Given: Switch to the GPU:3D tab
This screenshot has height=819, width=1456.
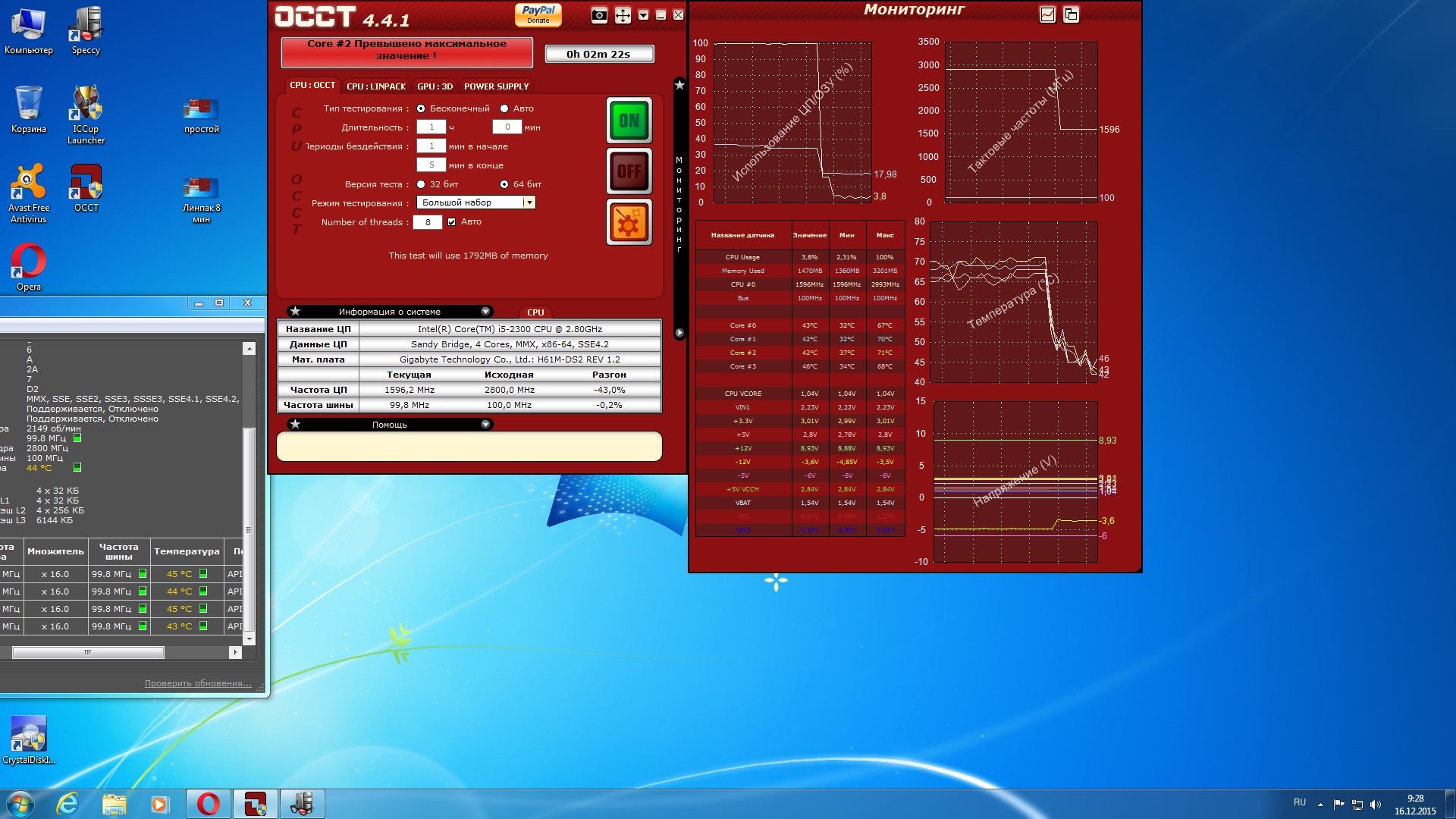Looking at the screenshot, I should (x=435, y=86).
